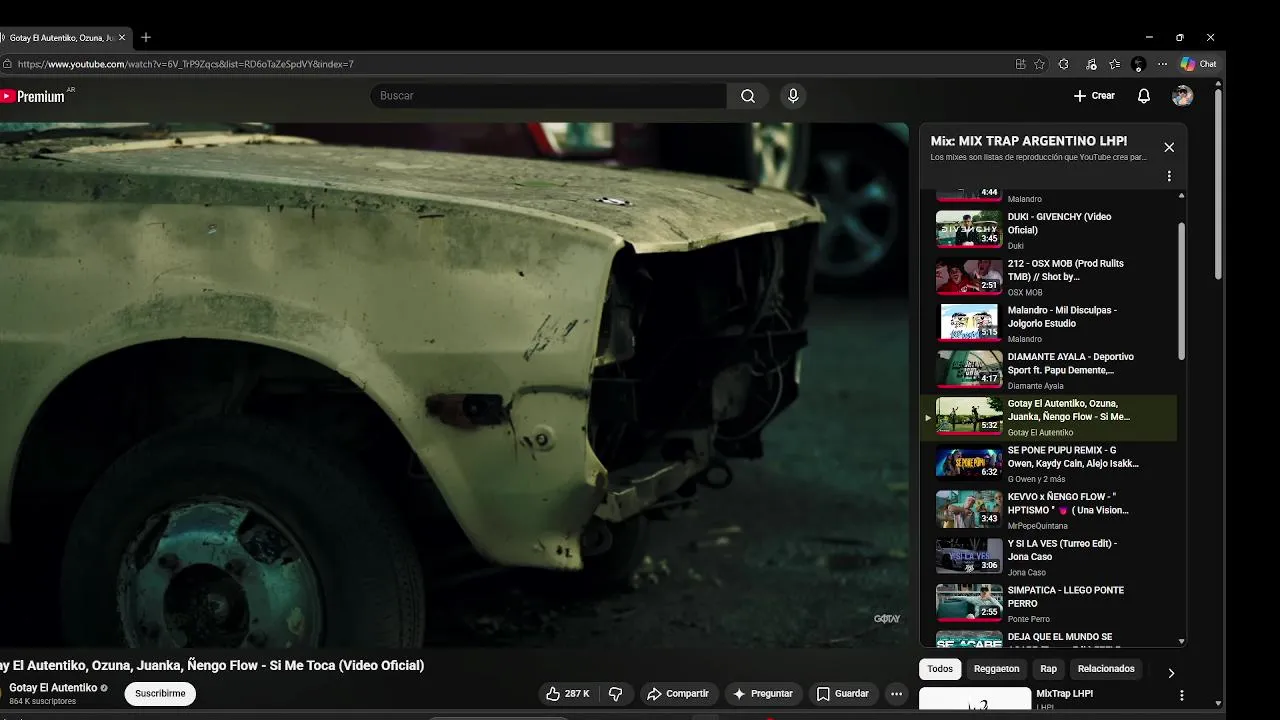
Task: Click the Buscar search field
Action: [x=548, y=96]
